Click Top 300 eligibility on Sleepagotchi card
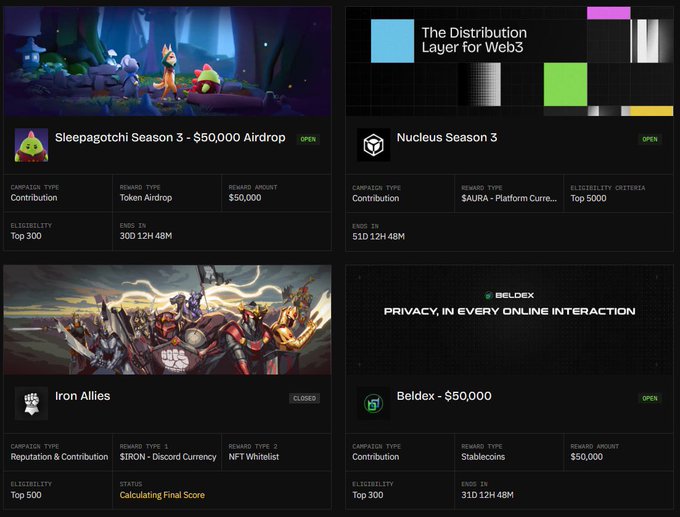 (26, 236)
